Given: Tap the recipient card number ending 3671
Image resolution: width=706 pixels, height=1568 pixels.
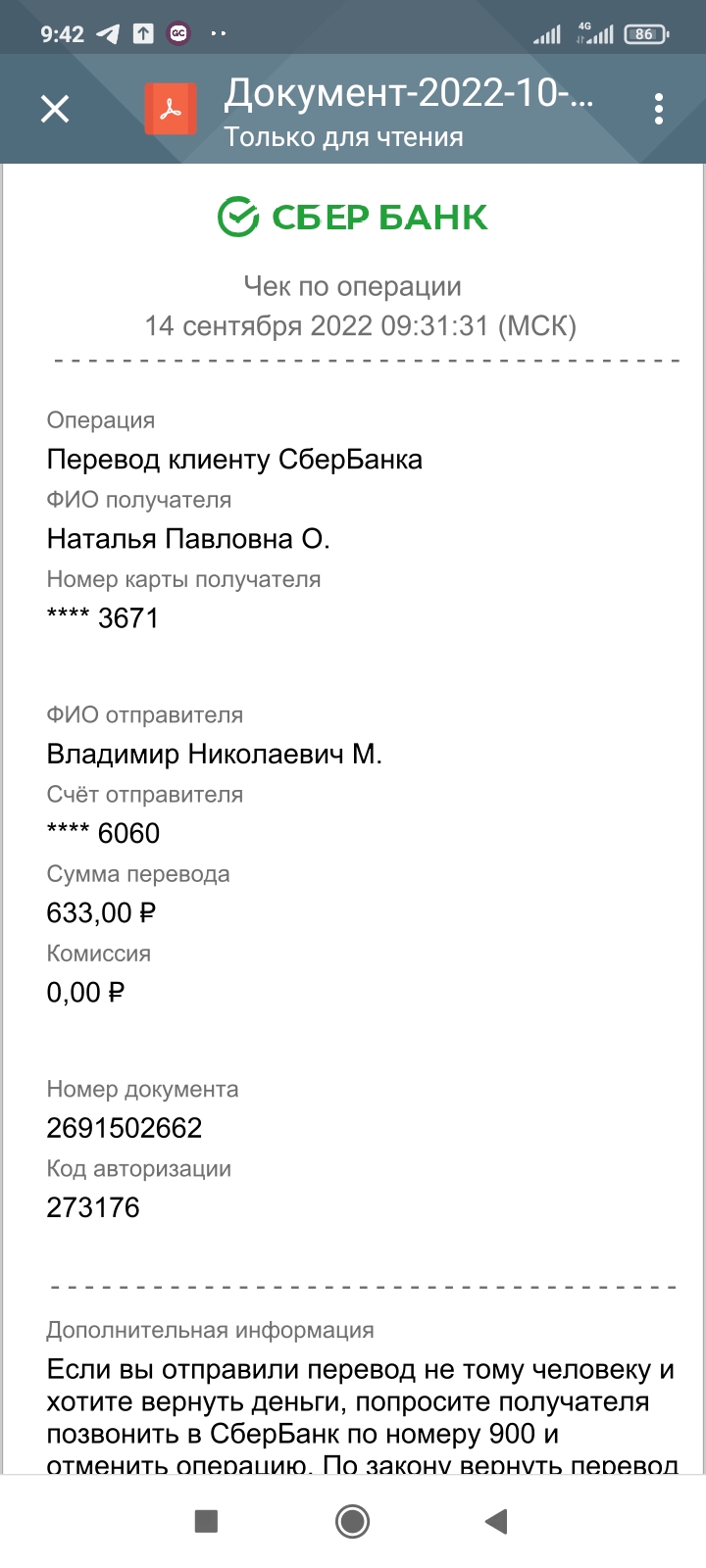Looking at the screenshot, I should point(103,618).
